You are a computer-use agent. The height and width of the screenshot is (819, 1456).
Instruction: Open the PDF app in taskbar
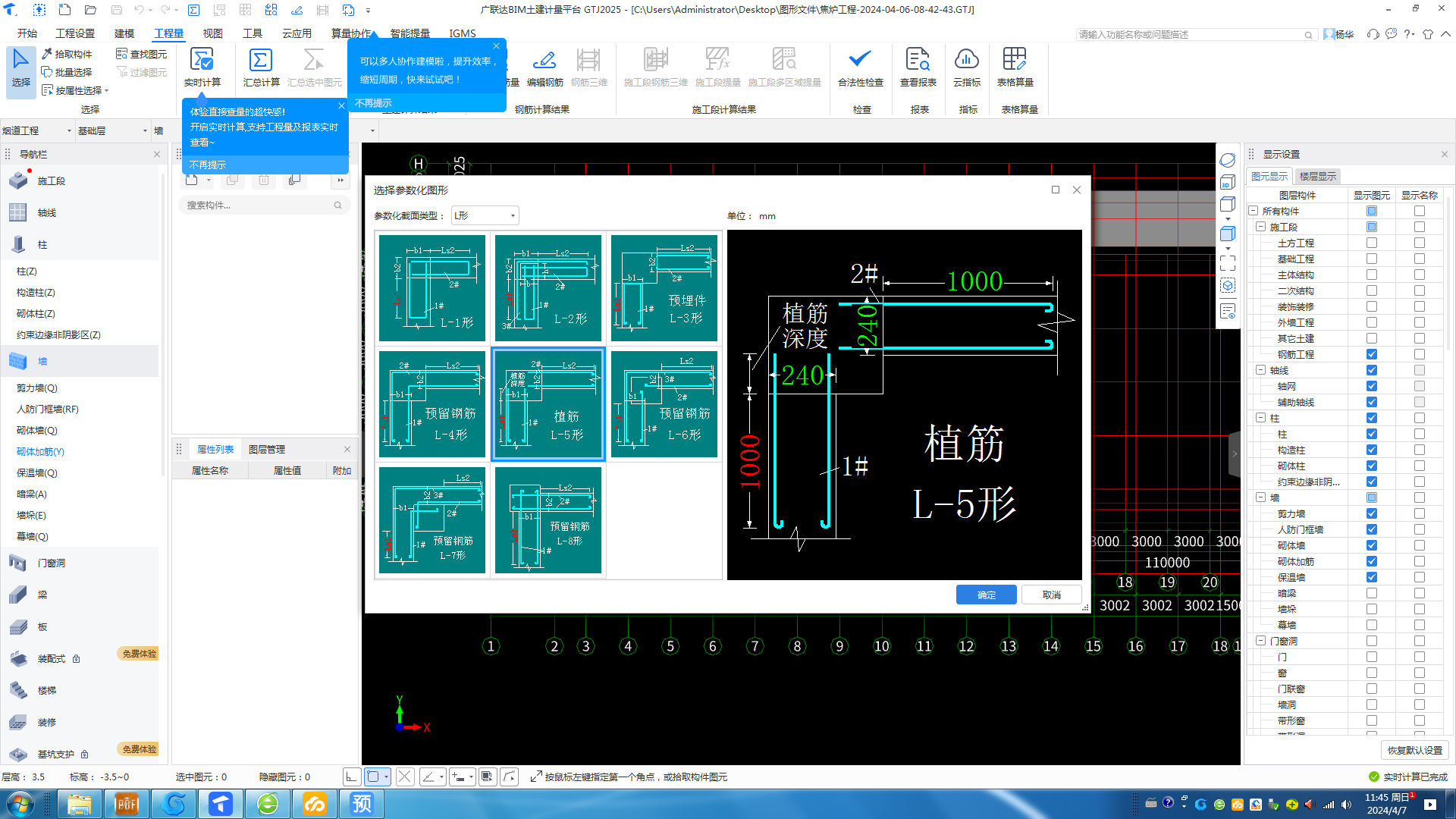tap(127, 804)
